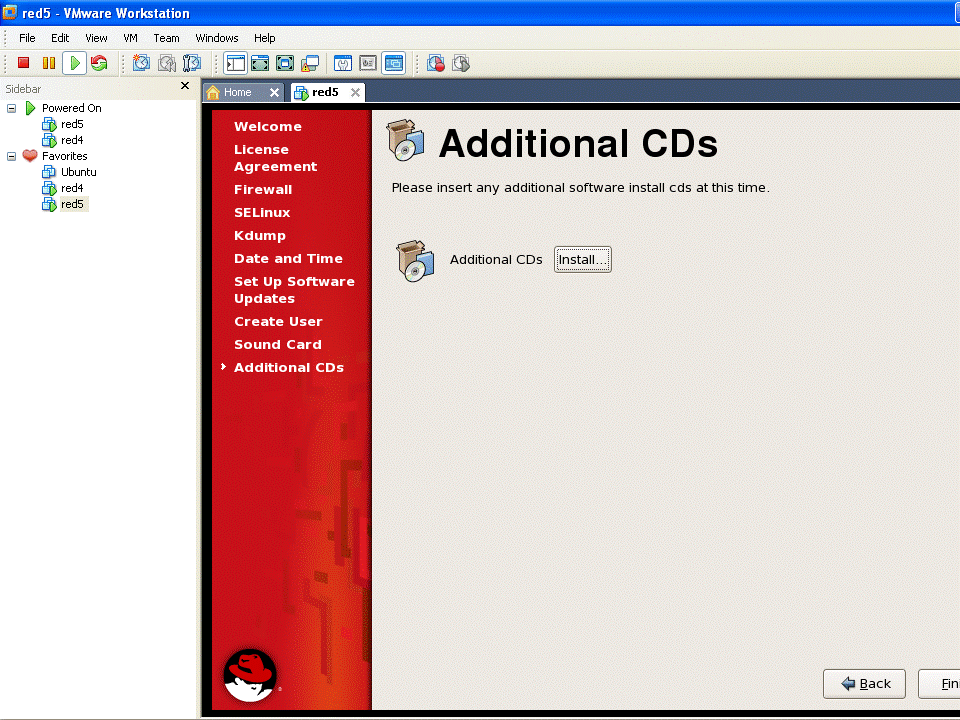The image size is (960, 720).
Task: Click the Replay recording toolbar icon
Action: click(461, 63)
